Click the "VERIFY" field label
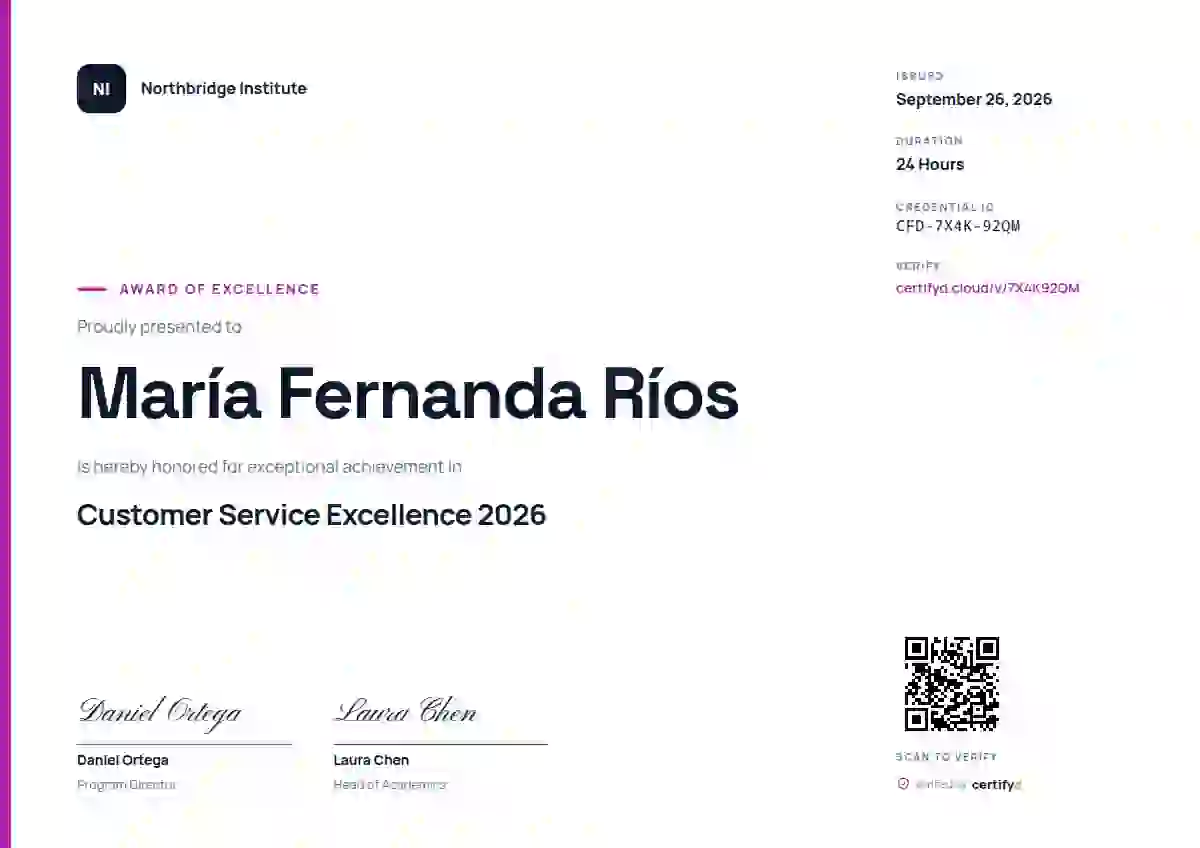Image resolution: width=1200 pixels, height=848 pixels. click(918, 266)
